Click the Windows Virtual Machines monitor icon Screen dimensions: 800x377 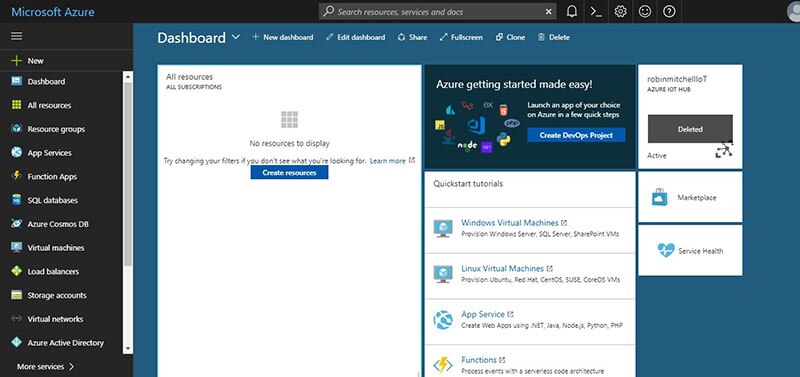coord(443,228)
